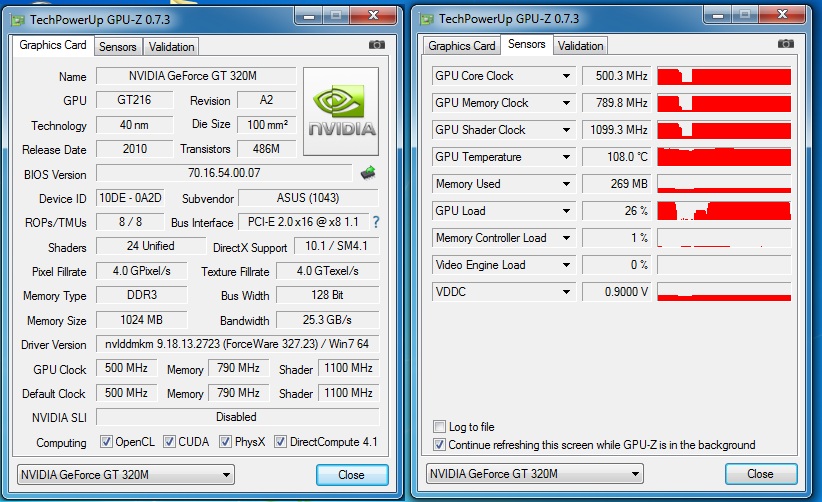The height and width of the screenshot is (502, 822).
Task: Click the 269 MB memory used reading
Action: click(616, 184)
